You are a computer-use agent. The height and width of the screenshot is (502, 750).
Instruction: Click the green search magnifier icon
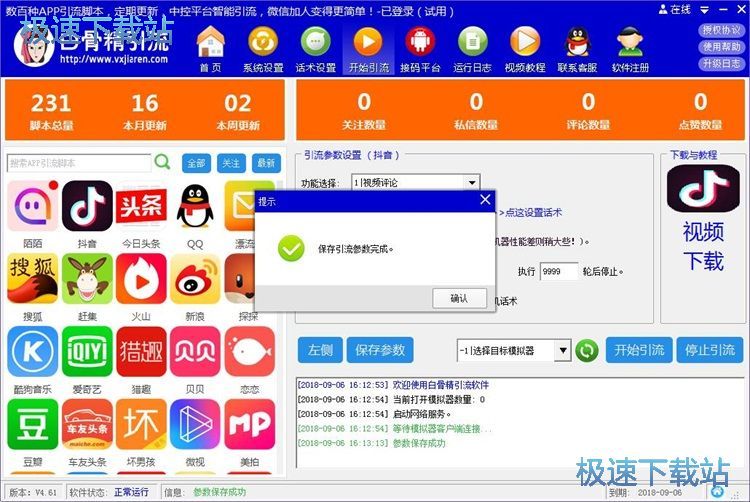(163, 162)
